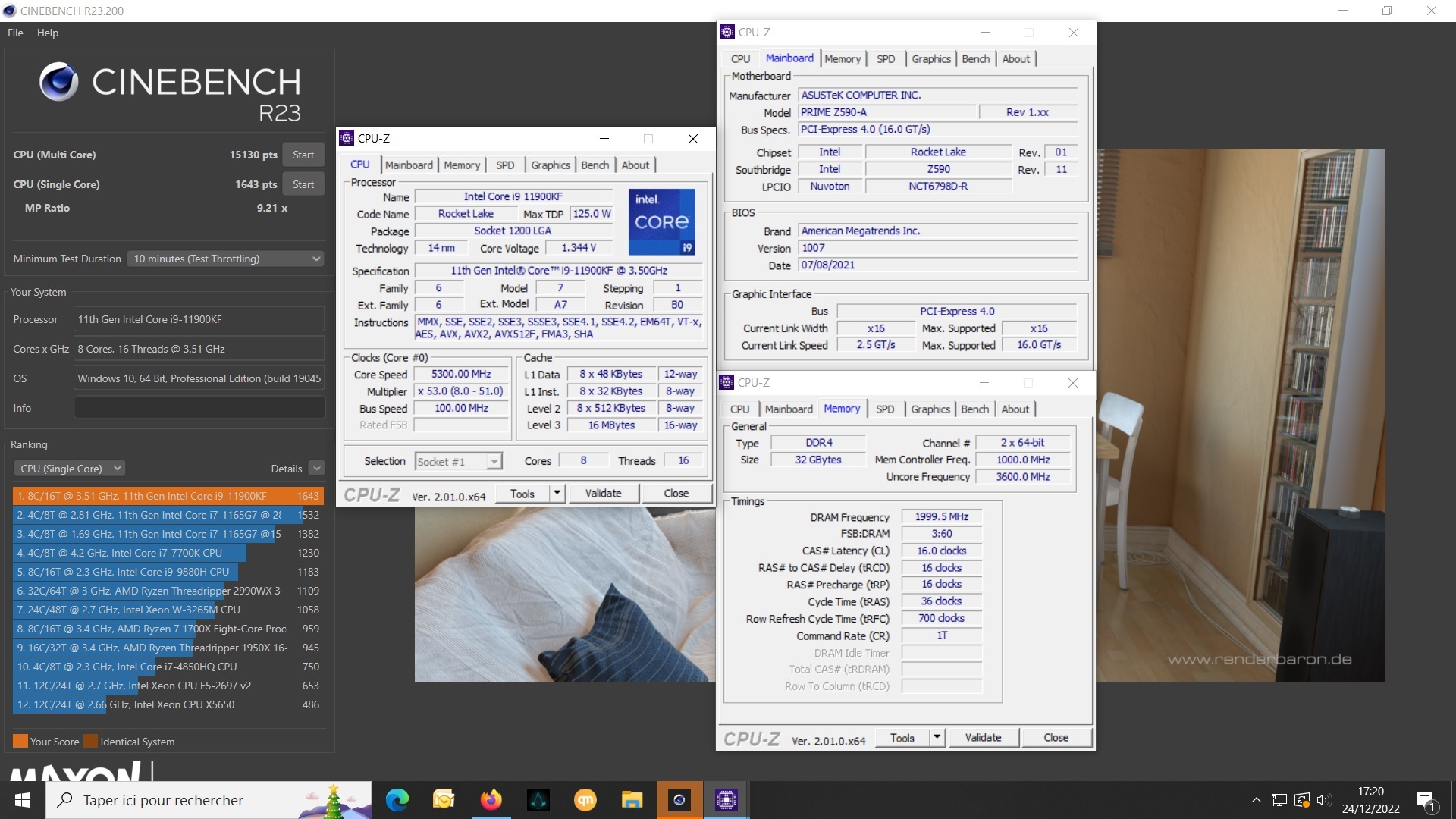Click the Tools dropdown arrow in CPU-Z CPU window

tap(557, 494)
